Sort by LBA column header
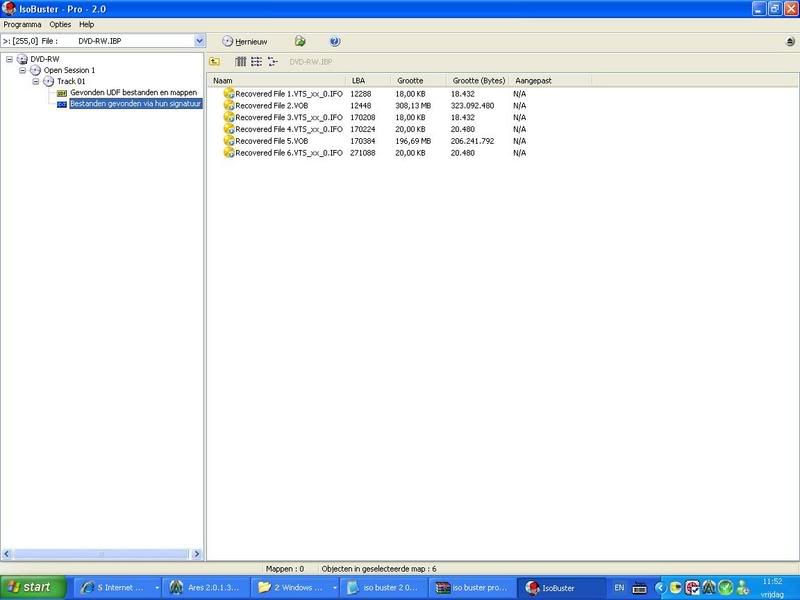The height and width of the screenshot is (600, 800). point(368,81)
